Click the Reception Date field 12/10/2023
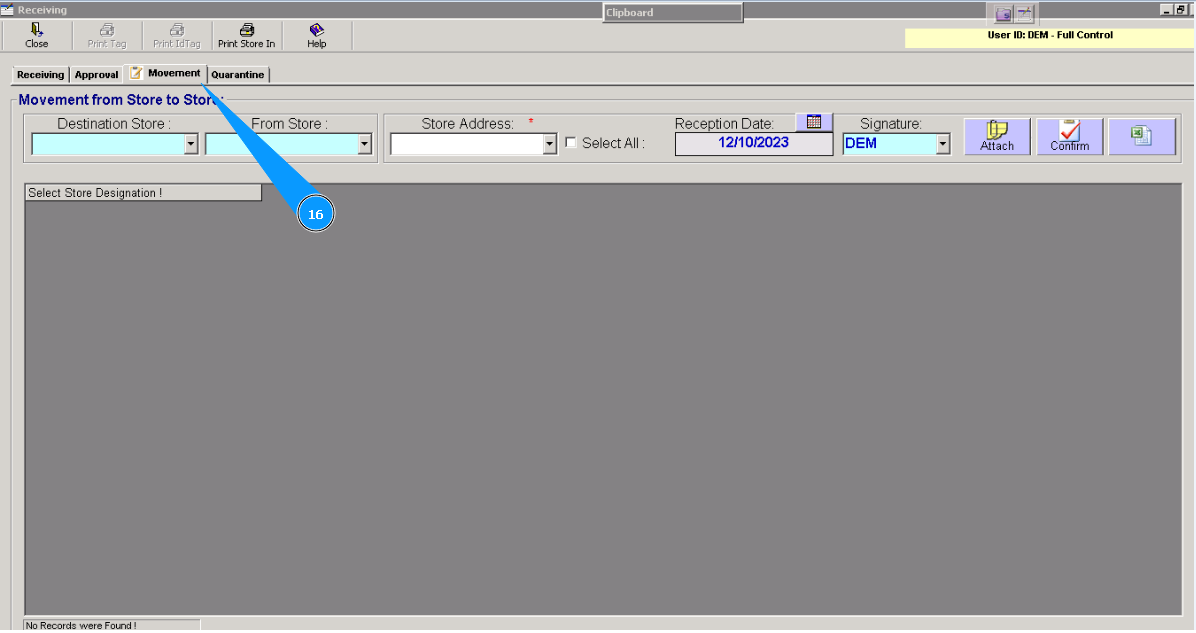 point(754,143)
